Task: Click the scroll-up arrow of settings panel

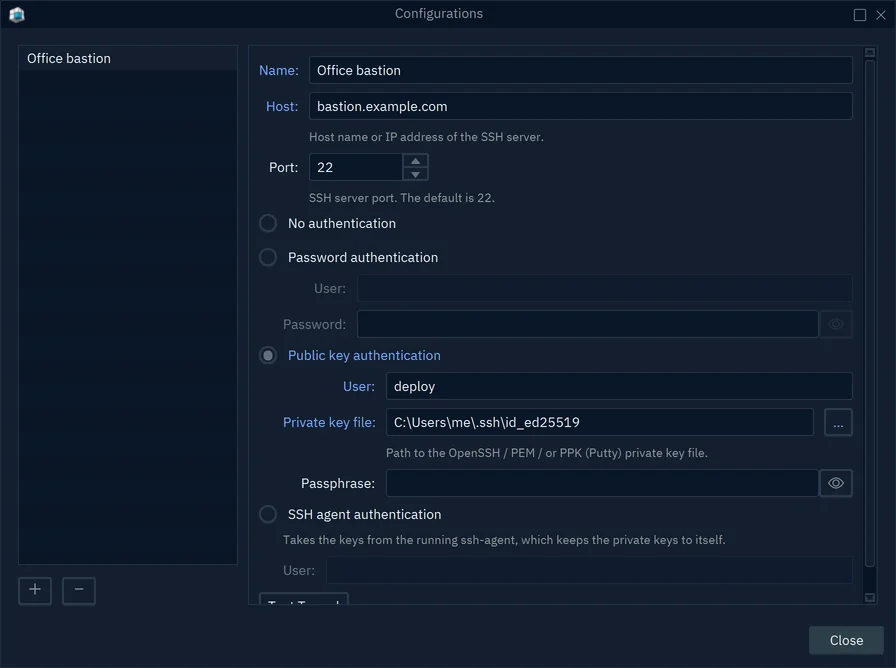Action: (x=870, y=53)
